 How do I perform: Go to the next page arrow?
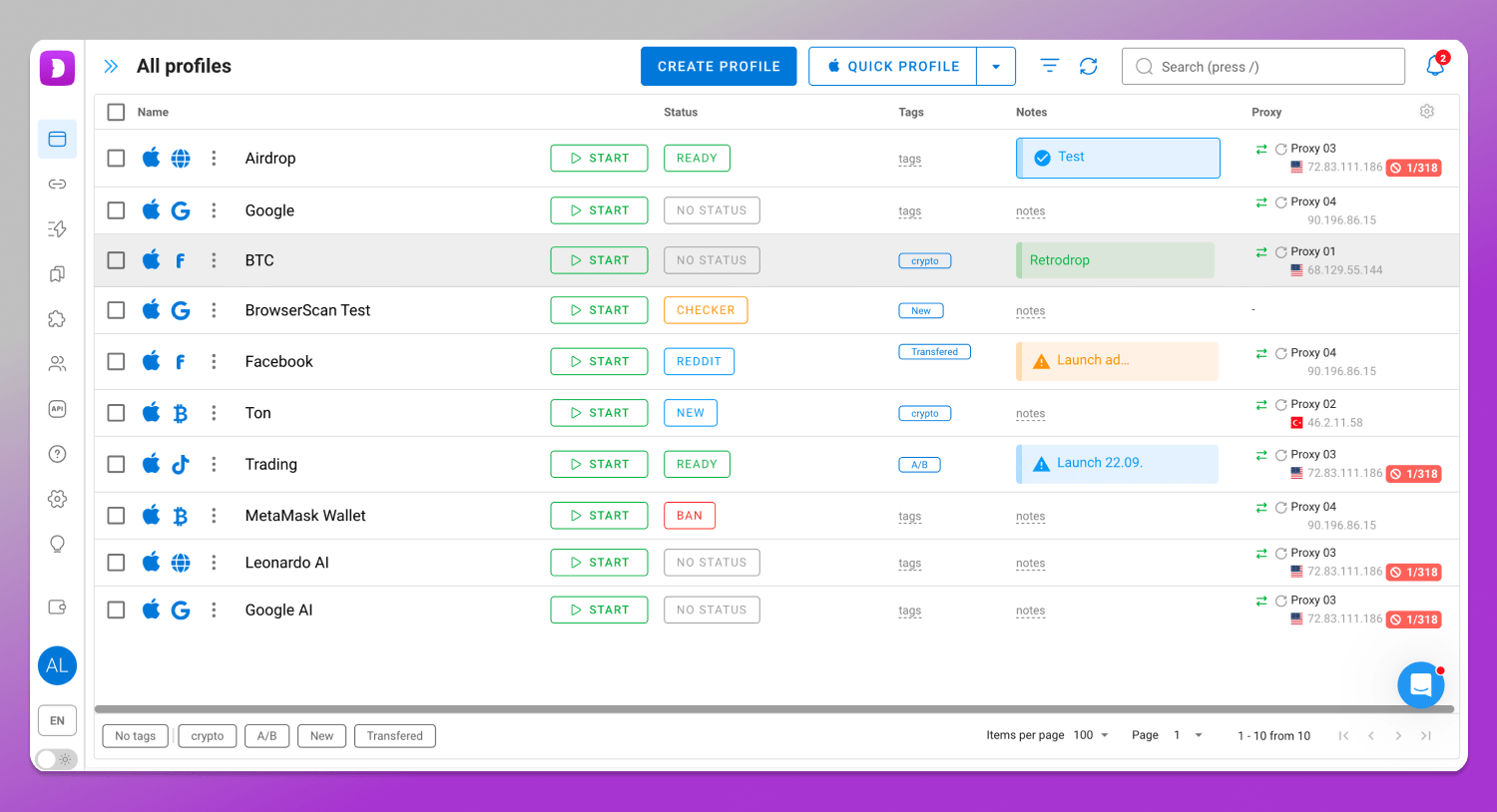point(1398,735)
